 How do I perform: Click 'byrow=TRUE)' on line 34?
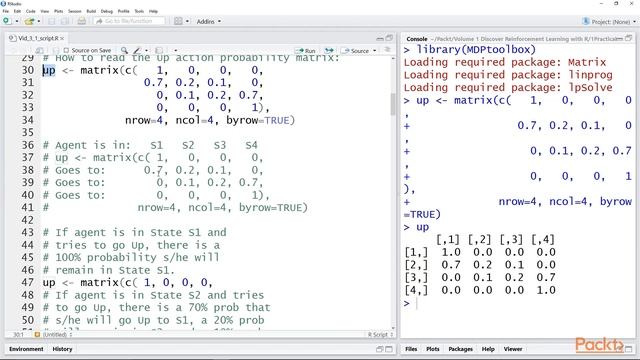(260, 120)
